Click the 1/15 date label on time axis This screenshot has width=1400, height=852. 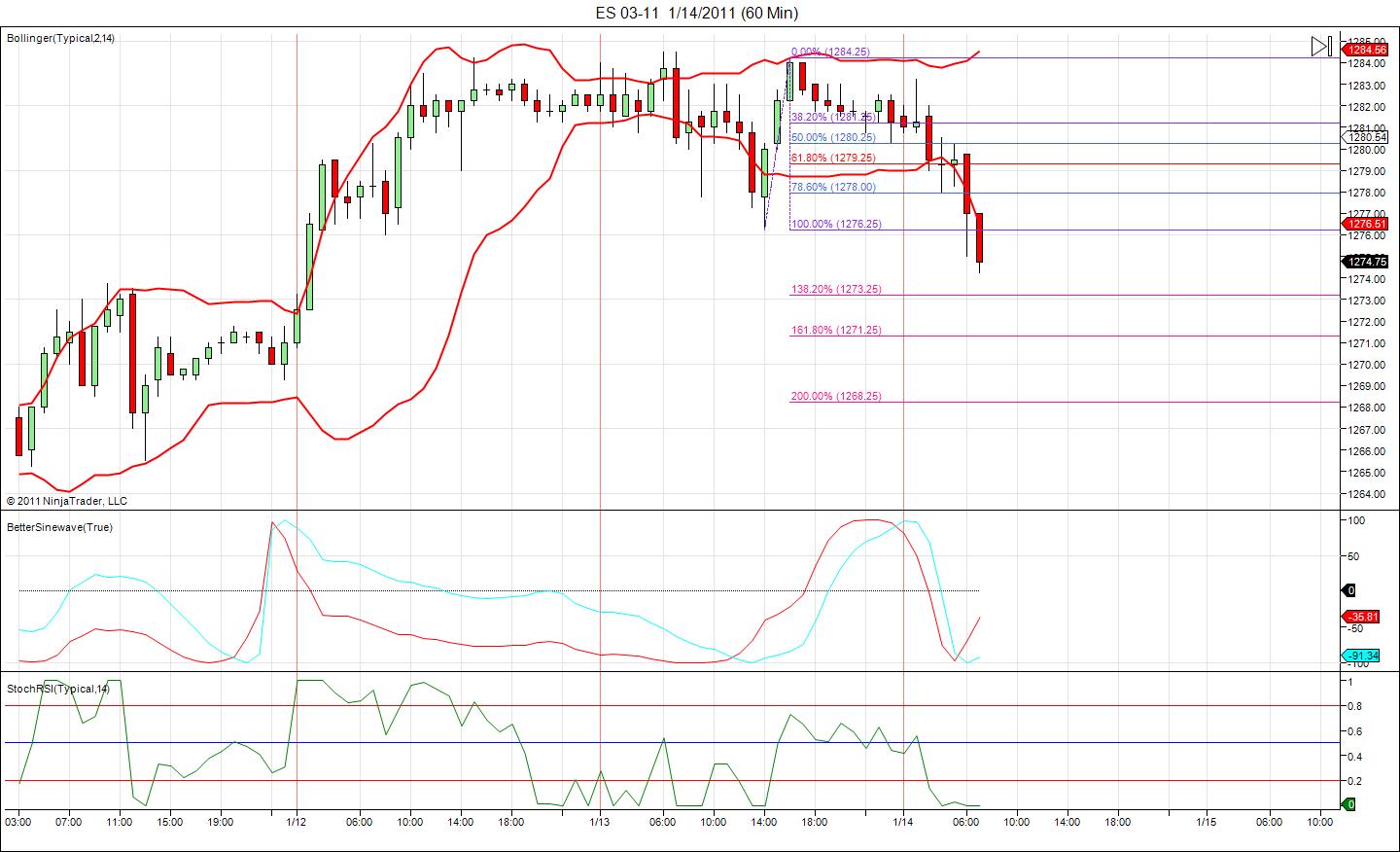tap(1207, 822)
